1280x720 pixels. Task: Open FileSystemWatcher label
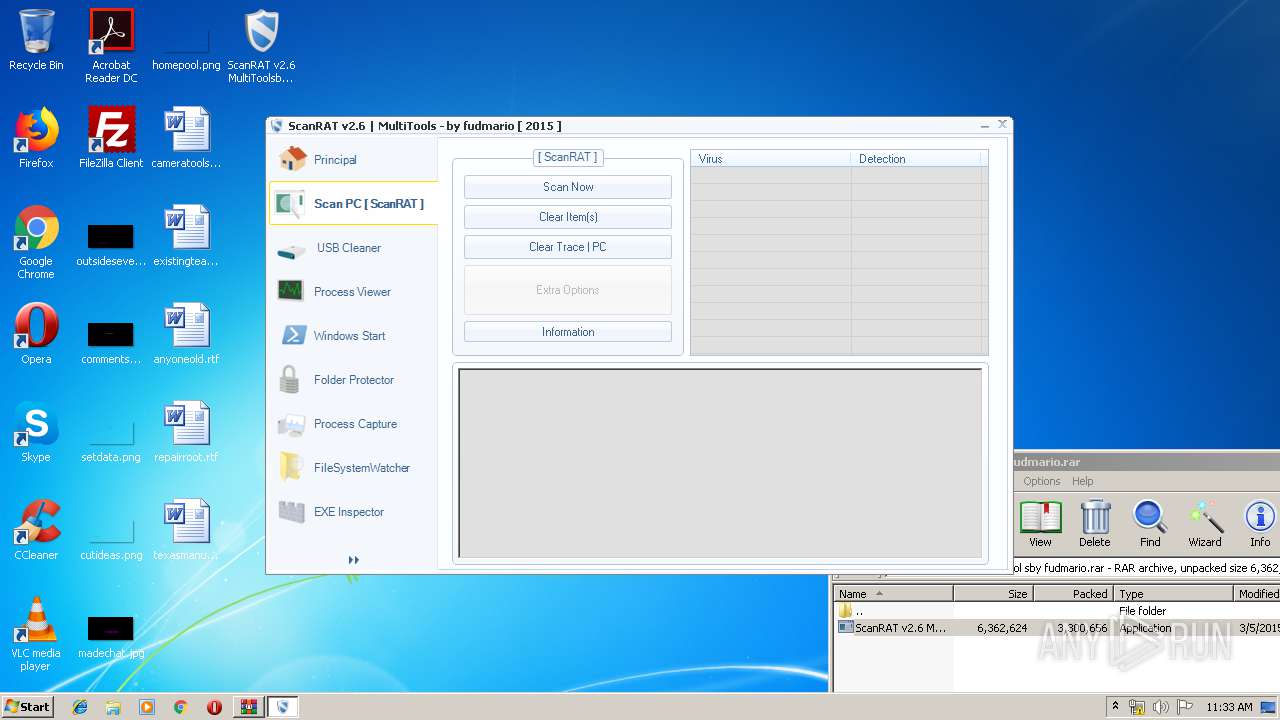[x=362, y=468]
